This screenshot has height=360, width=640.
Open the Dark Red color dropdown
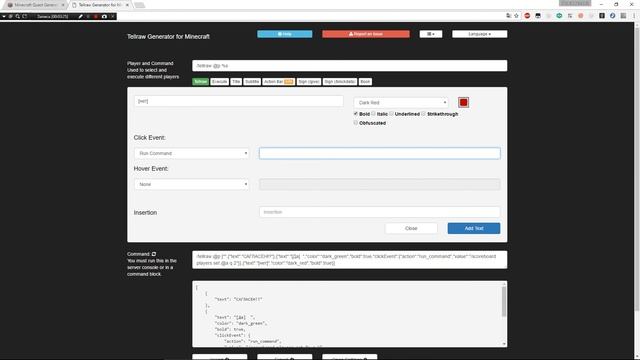point(401,102)
